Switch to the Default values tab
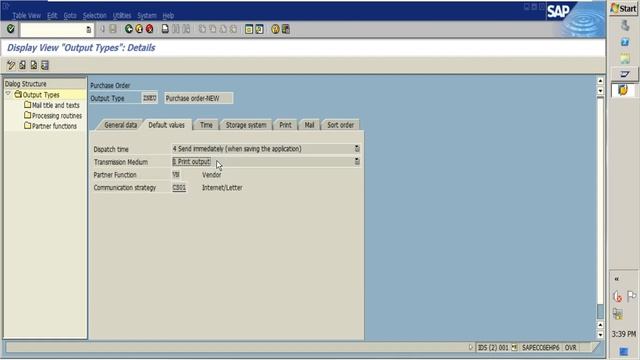This screenshot has width=640, height=360. (167, 125)
